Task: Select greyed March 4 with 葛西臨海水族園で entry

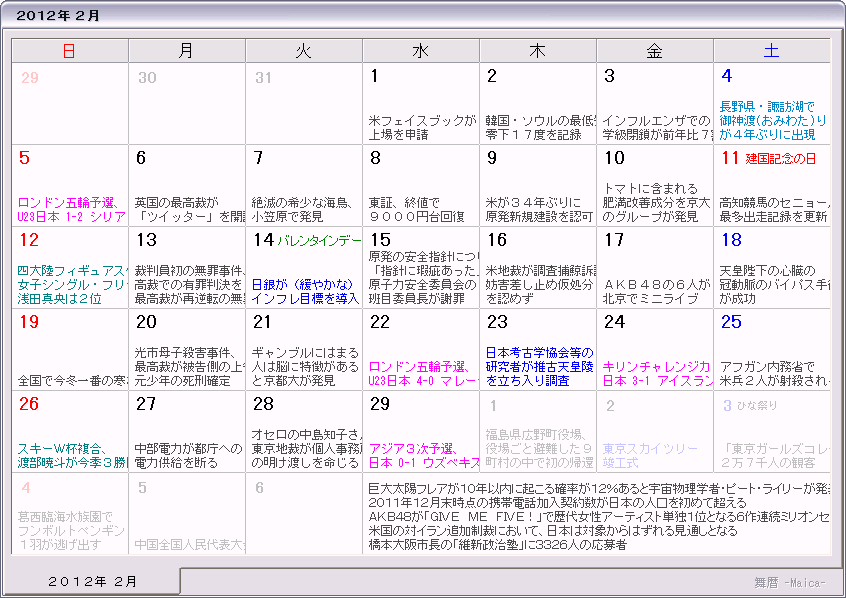Action: click(70, 514)
